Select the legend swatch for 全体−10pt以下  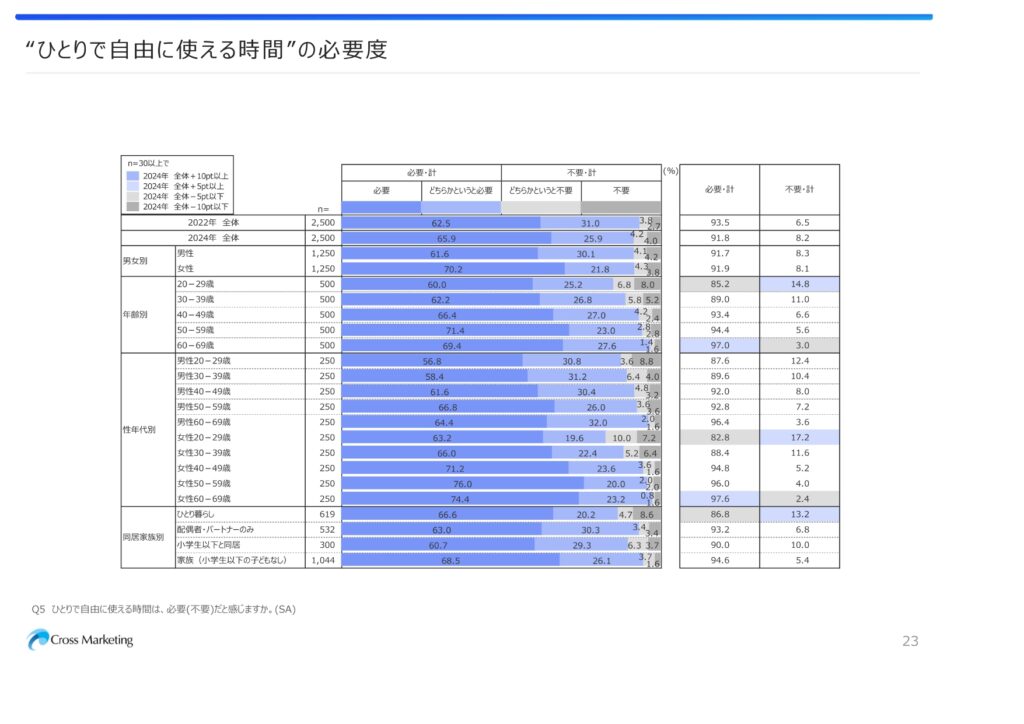point(133,207)
